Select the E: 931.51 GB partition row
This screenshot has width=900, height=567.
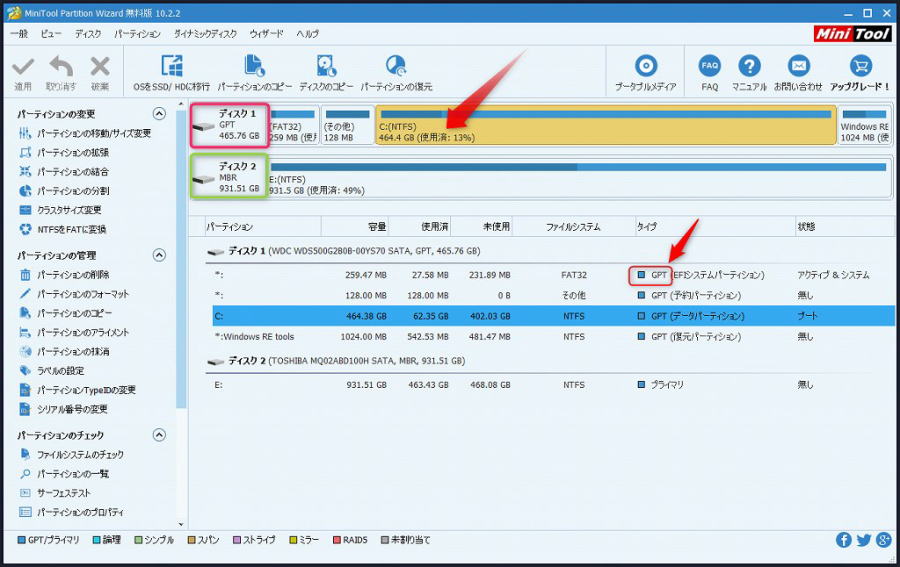click(x=551, y=385)
